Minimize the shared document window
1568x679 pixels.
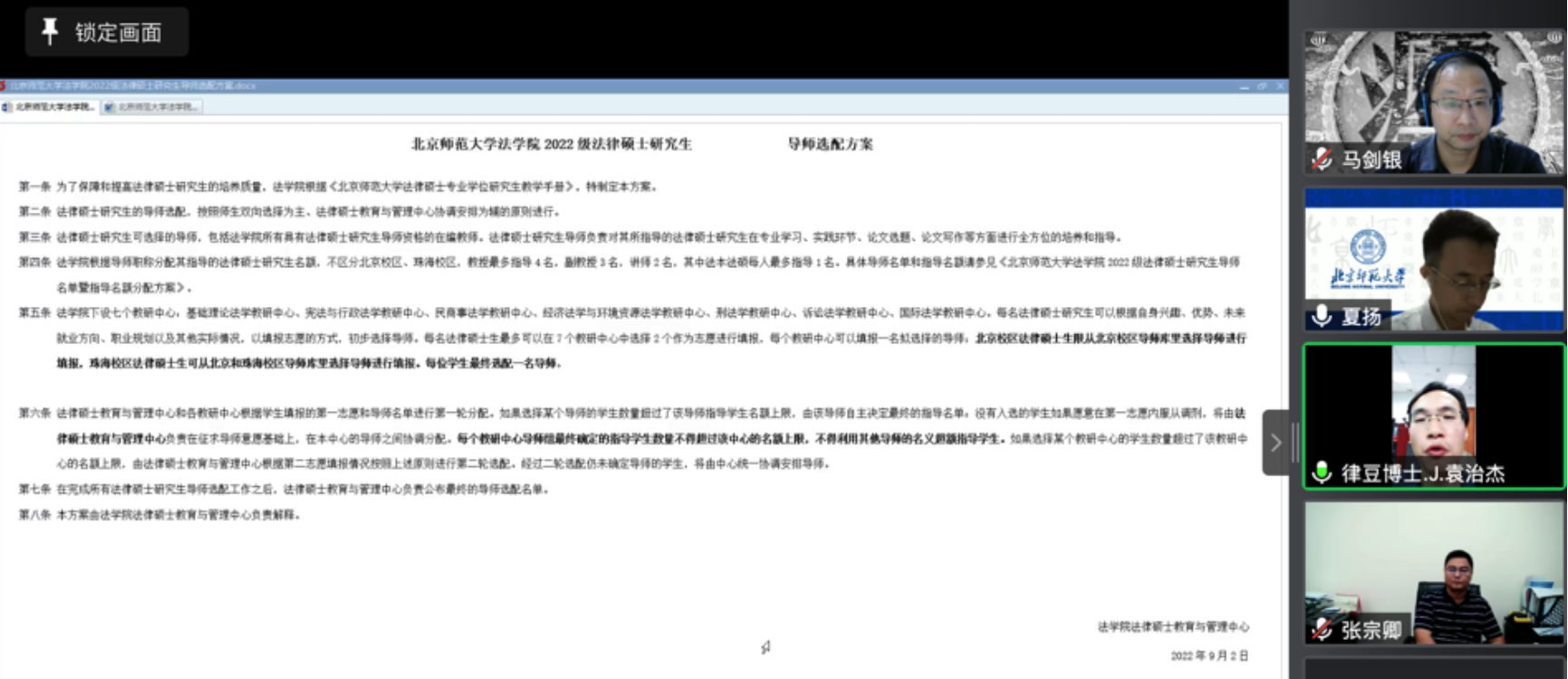pyautogui.click(x=1244, y=86)
